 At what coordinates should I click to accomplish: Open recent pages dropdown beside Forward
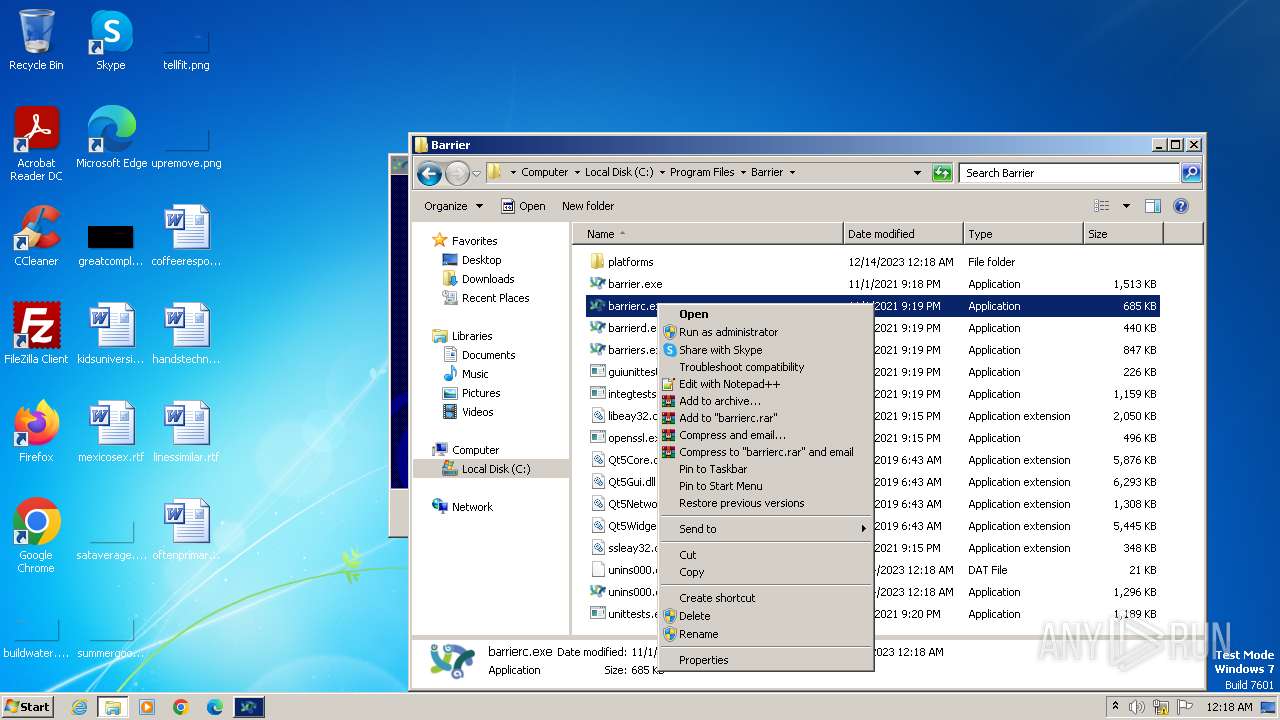pos(476,173)
